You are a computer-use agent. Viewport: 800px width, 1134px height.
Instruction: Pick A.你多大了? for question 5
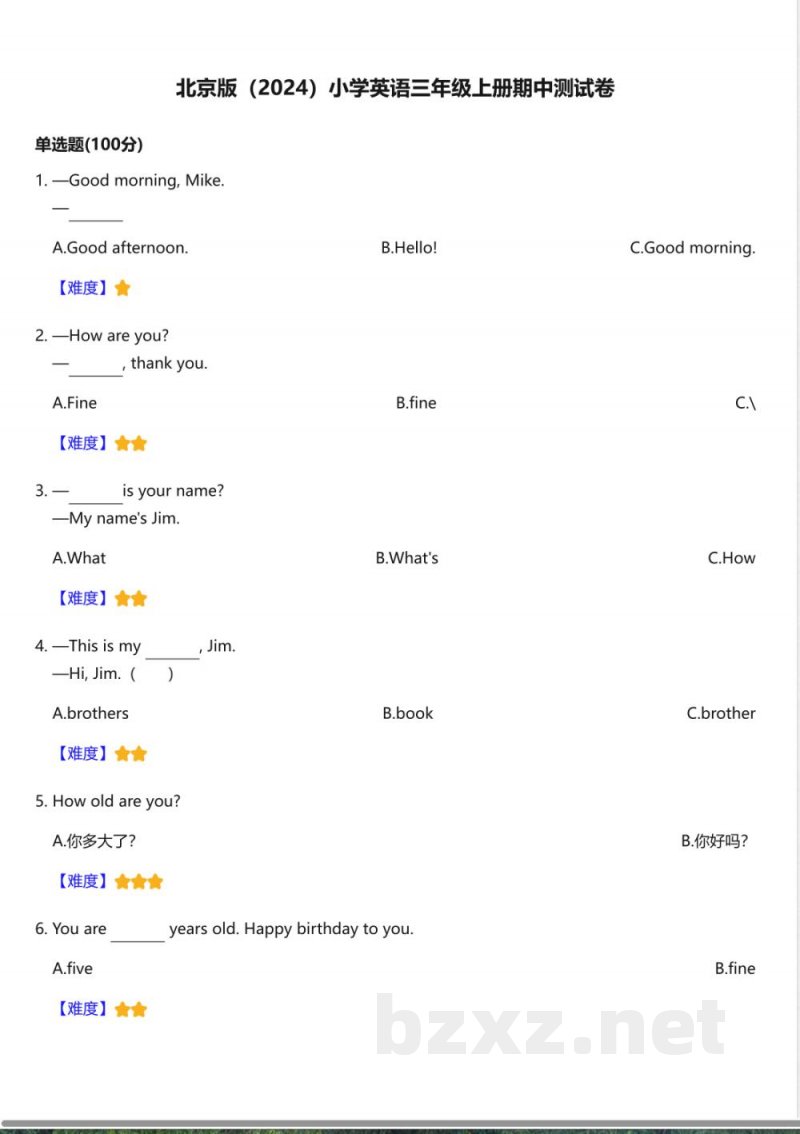pyautogui.click(x=94, y=841)
